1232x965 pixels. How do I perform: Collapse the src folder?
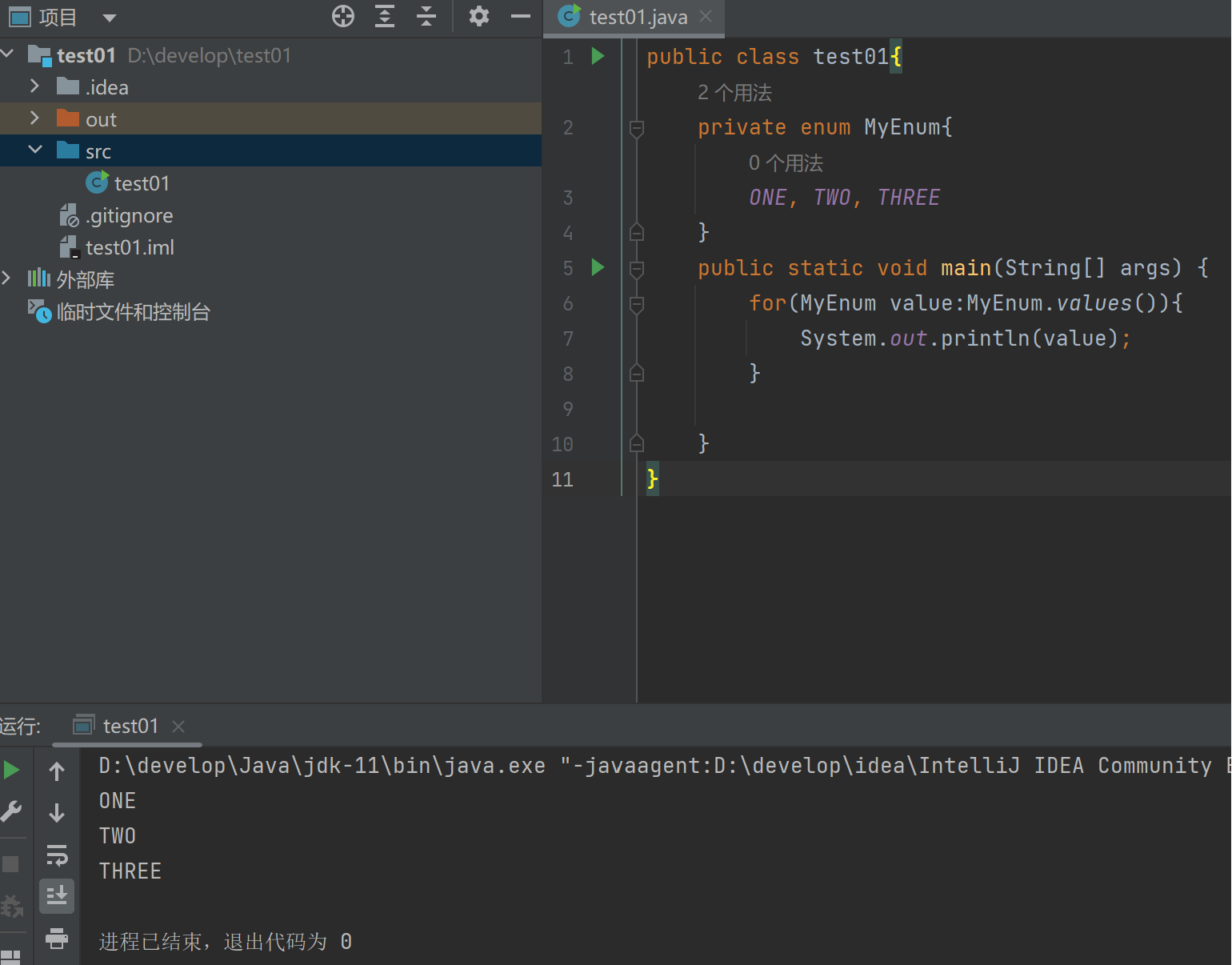pyautogui.click(x=34, y=150)
